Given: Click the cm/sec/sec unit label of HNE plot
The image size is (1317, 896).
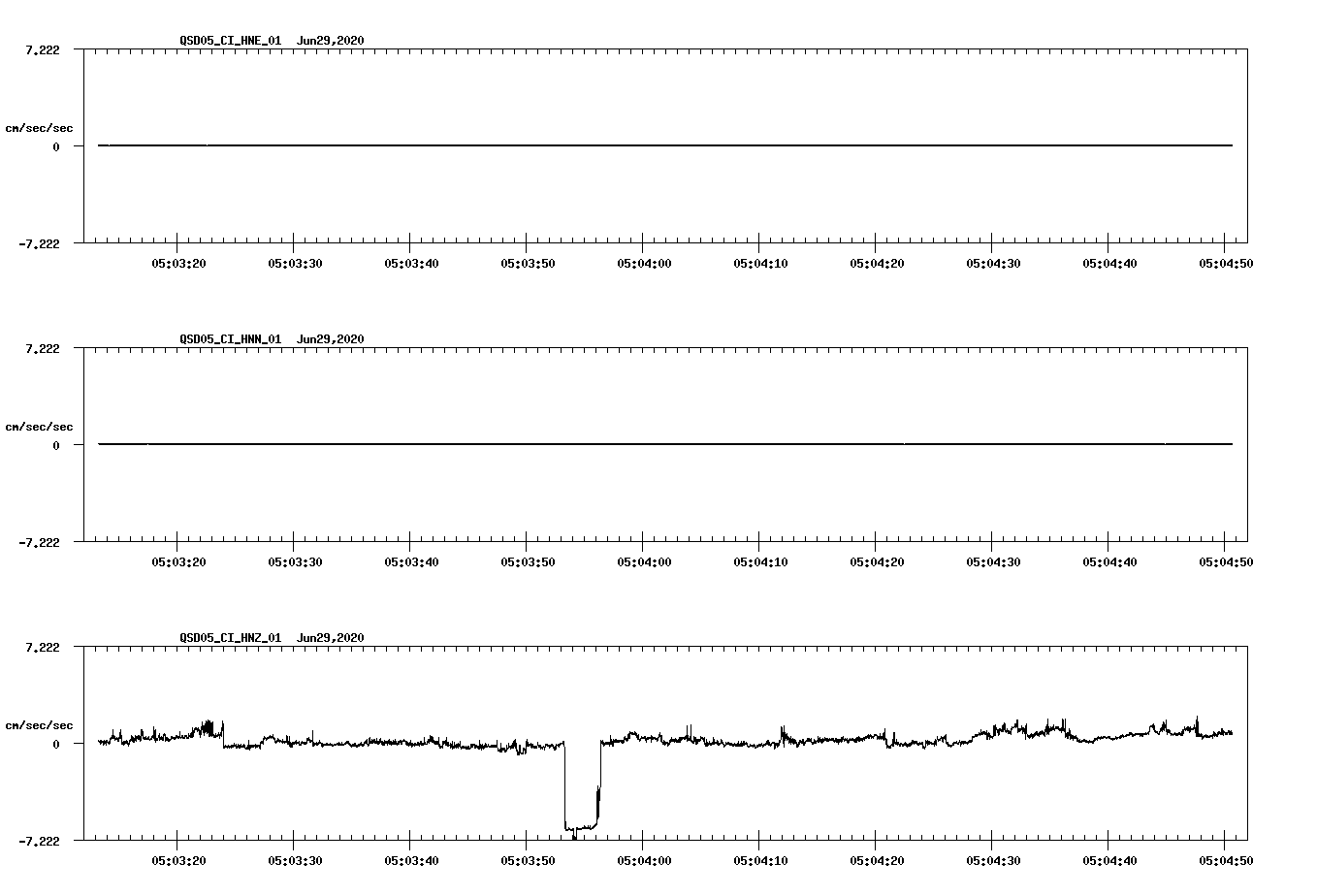Looking at the screenshot, I should 39,128.
